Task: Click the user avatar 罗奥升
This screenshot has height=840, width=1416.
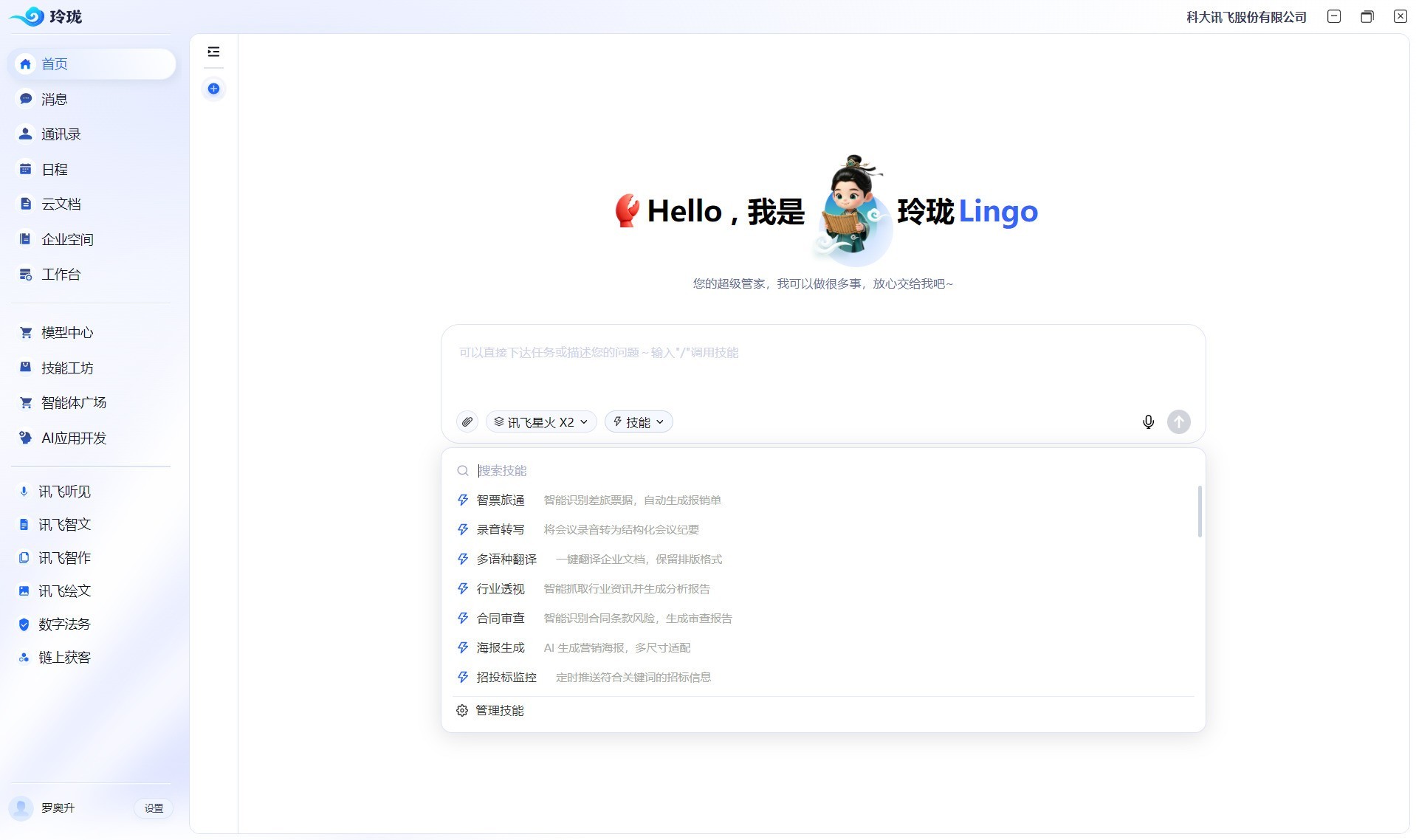Action: pyautogui.click(x=21, y=808)
